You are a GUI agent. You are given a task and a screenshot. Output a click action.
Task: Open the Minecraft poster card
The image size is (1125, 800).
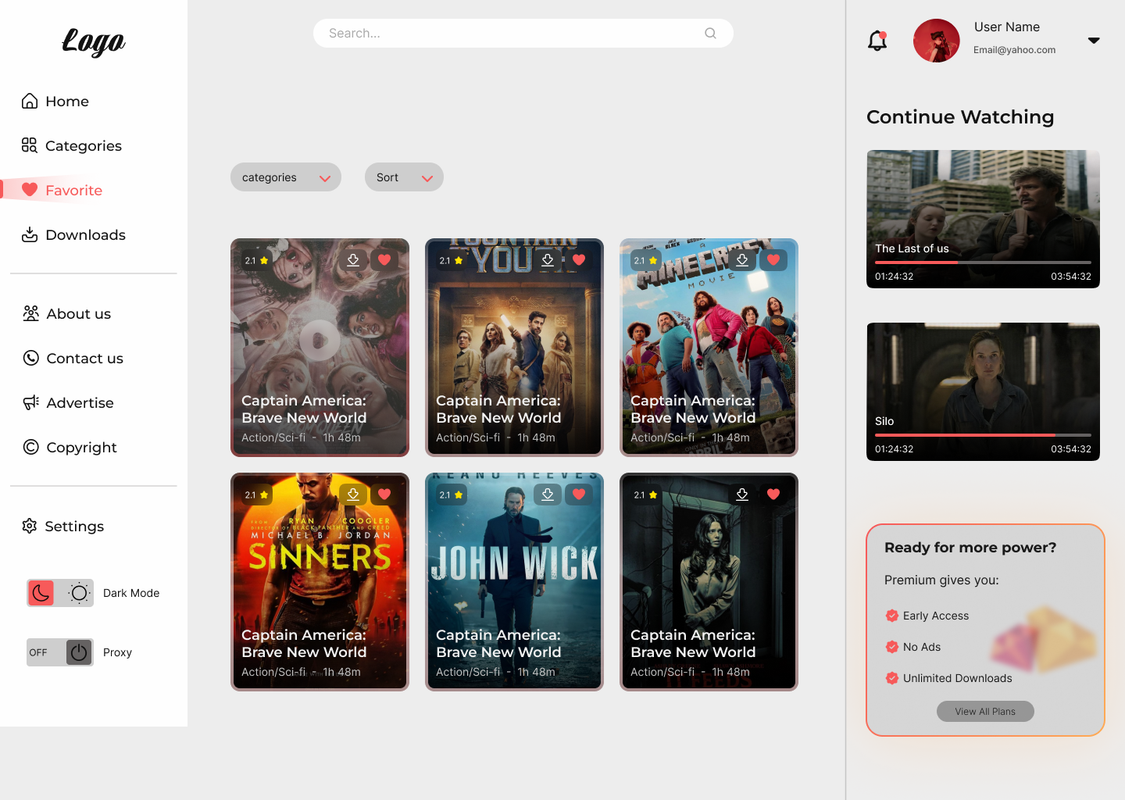tap(708, 347)
